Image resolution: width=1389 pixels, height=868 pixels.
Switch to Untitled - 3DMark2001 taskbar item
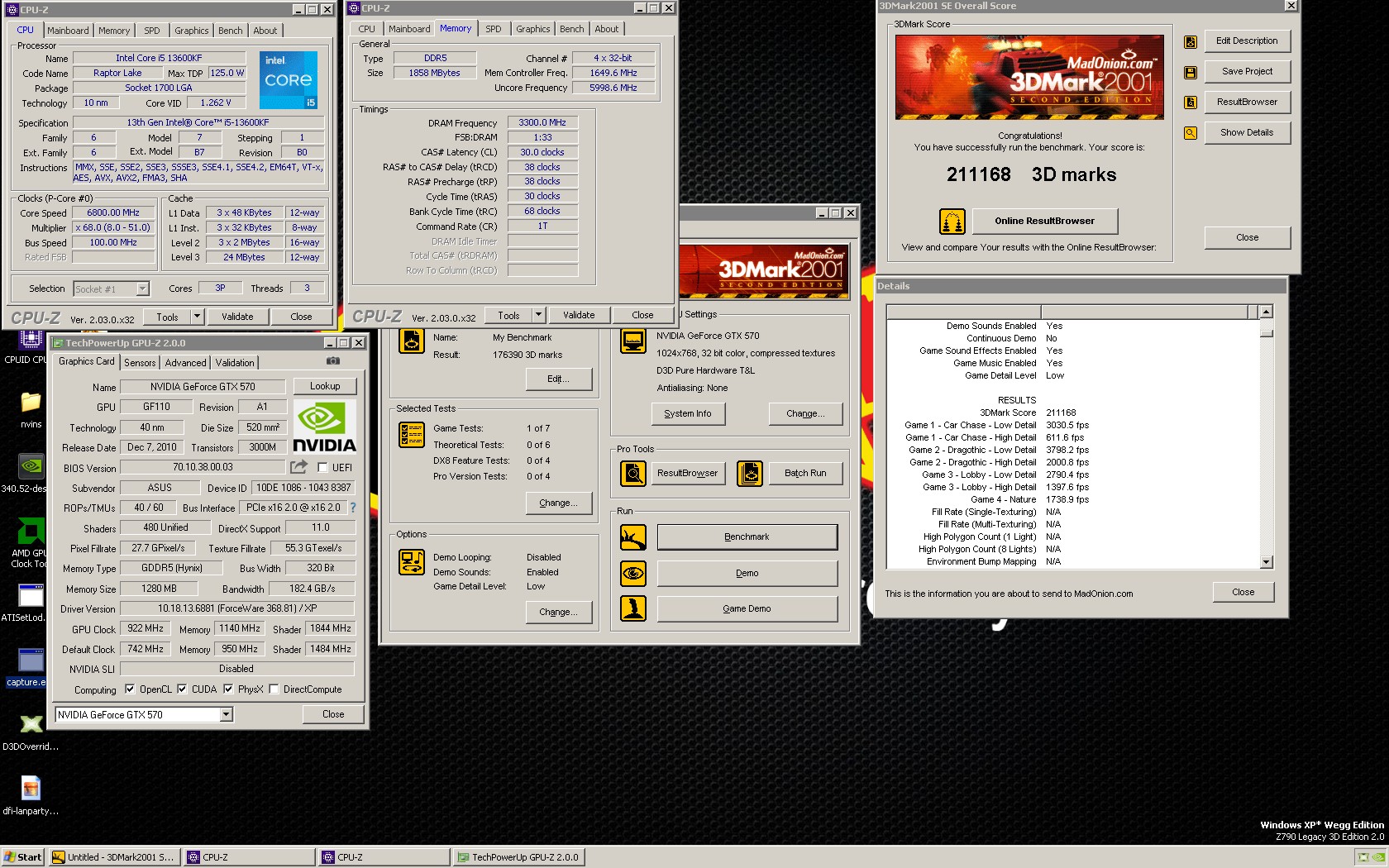point(113,857)
